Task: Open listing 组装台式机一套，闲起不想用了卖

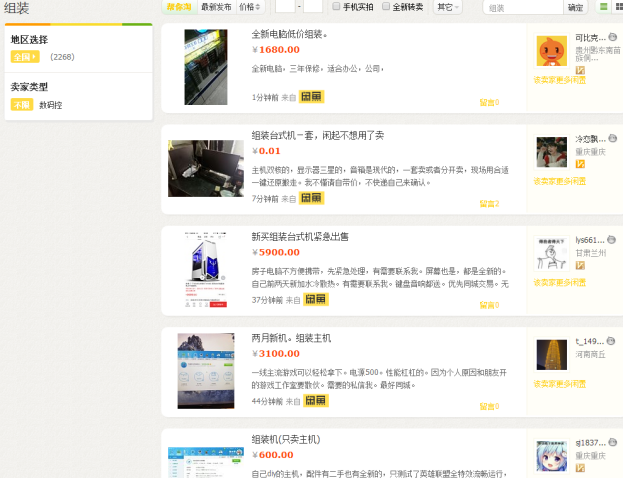Action: [317, 135]
